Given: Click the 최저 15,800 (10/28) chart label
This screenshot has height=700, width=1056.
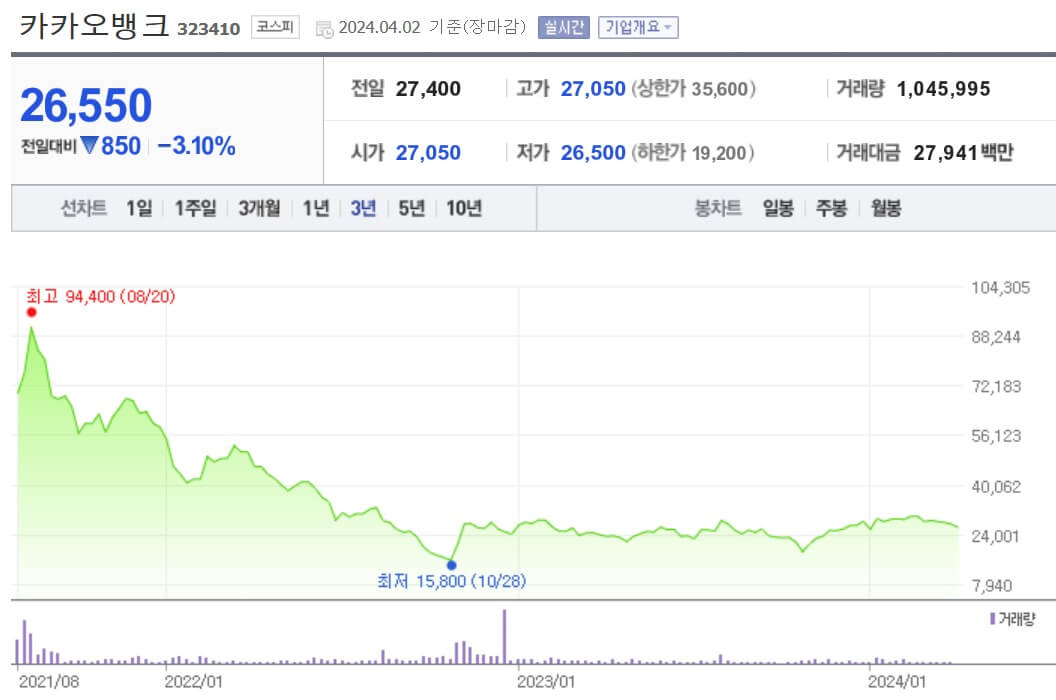Looking at the screenshot, I should click(x=450, y=582).
